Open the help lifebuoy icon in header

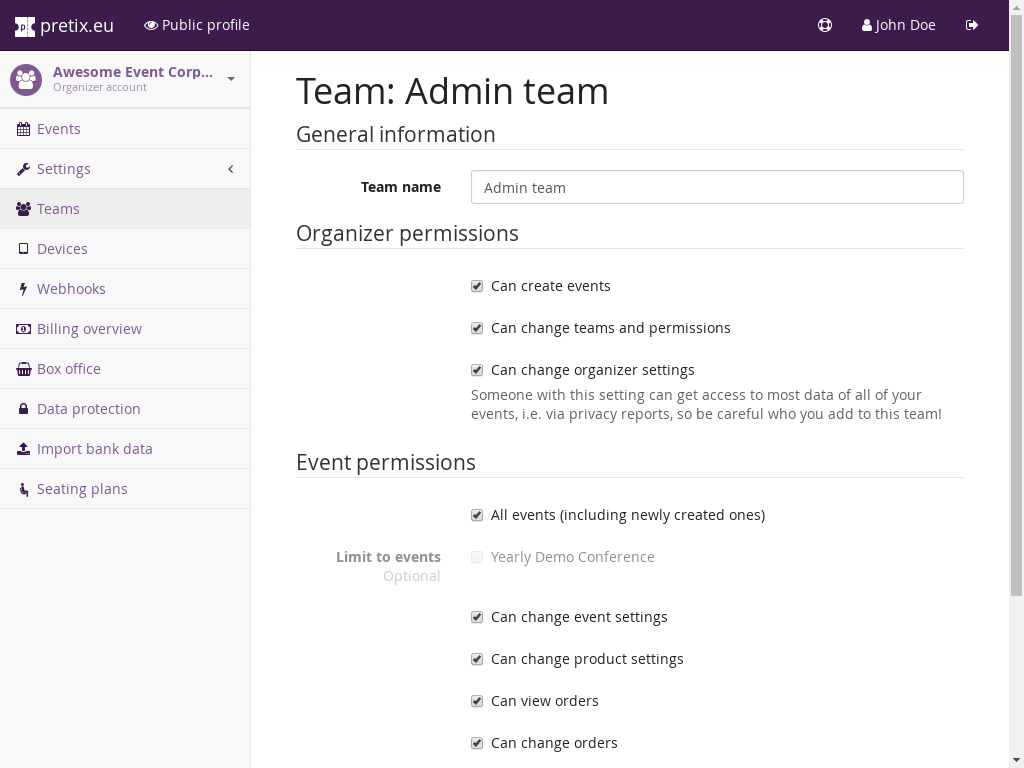click(825, 25)
